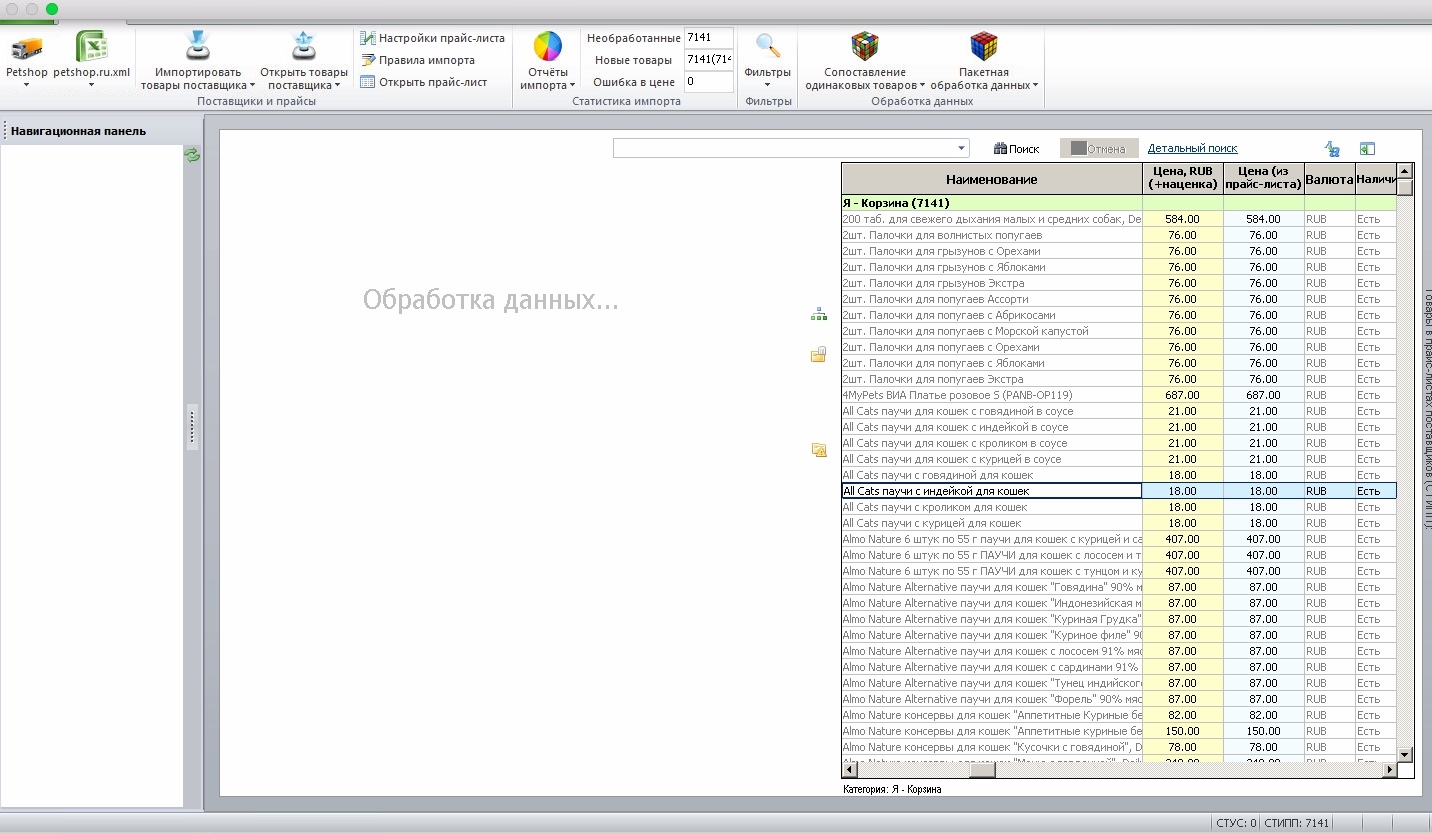Viewport: 1432px width, 833px height.
Task: Click the Petshop truck supplier icon
Action: click(x=27, y=47)
